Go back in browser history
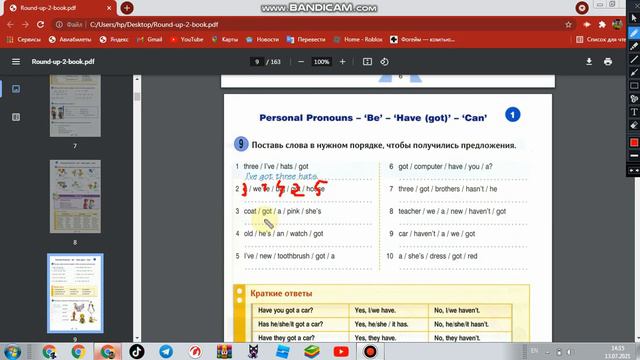This screenshot has width=640, height=360. pos(10,24)
